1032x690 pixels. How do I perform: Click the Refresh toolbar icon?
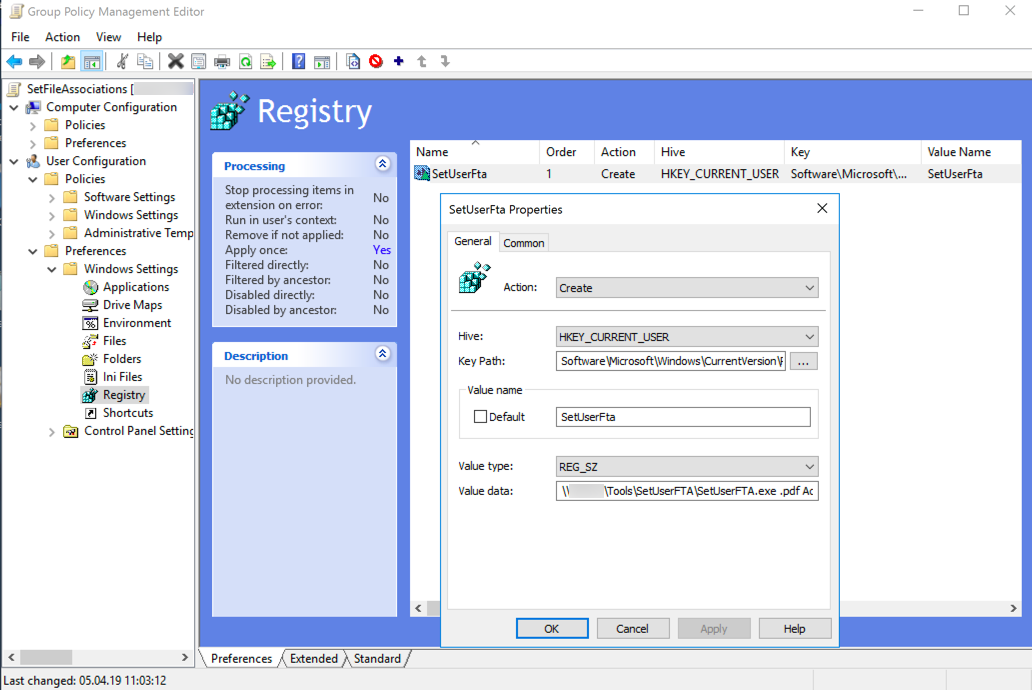pyautogui.click(x=245, y=62)
